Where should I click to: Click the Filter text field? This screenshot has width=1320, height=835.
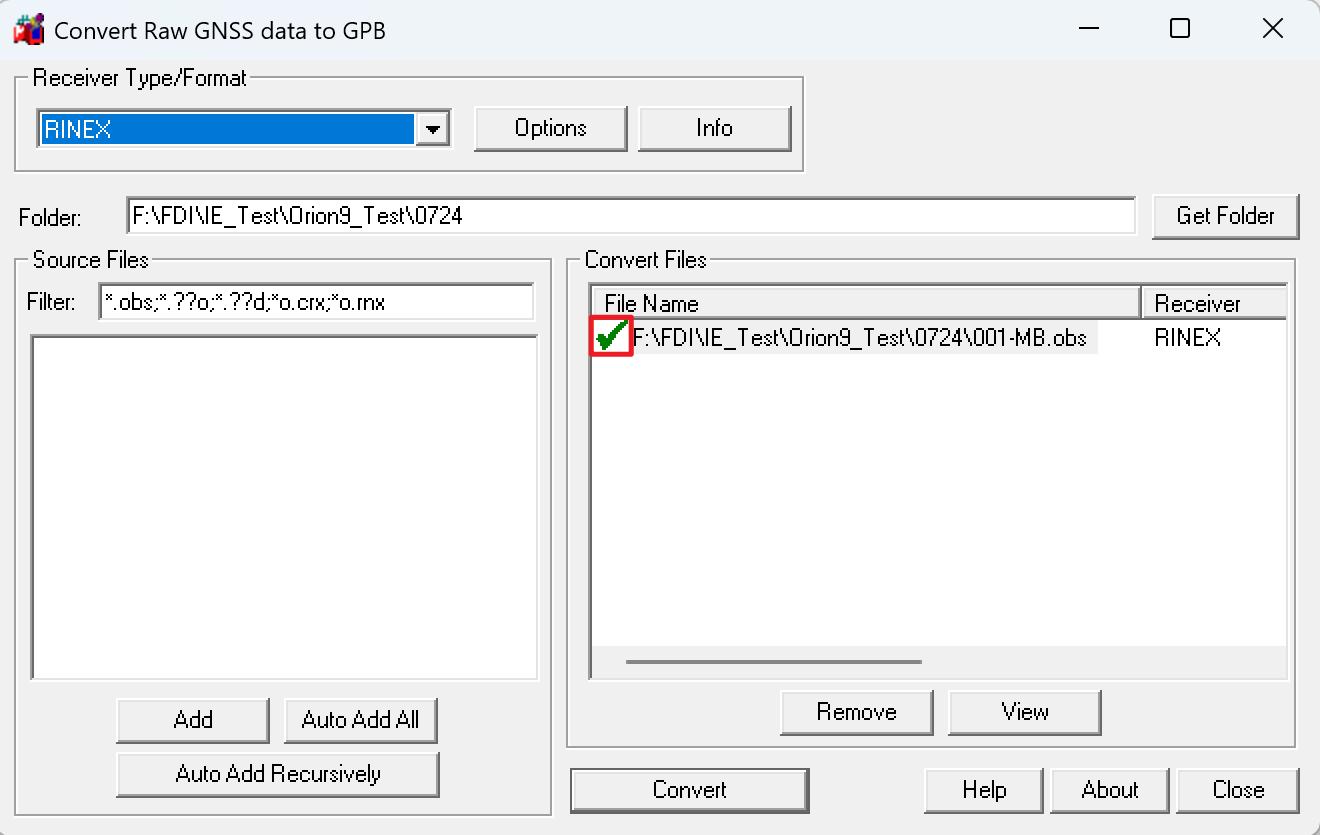point(316,302)
